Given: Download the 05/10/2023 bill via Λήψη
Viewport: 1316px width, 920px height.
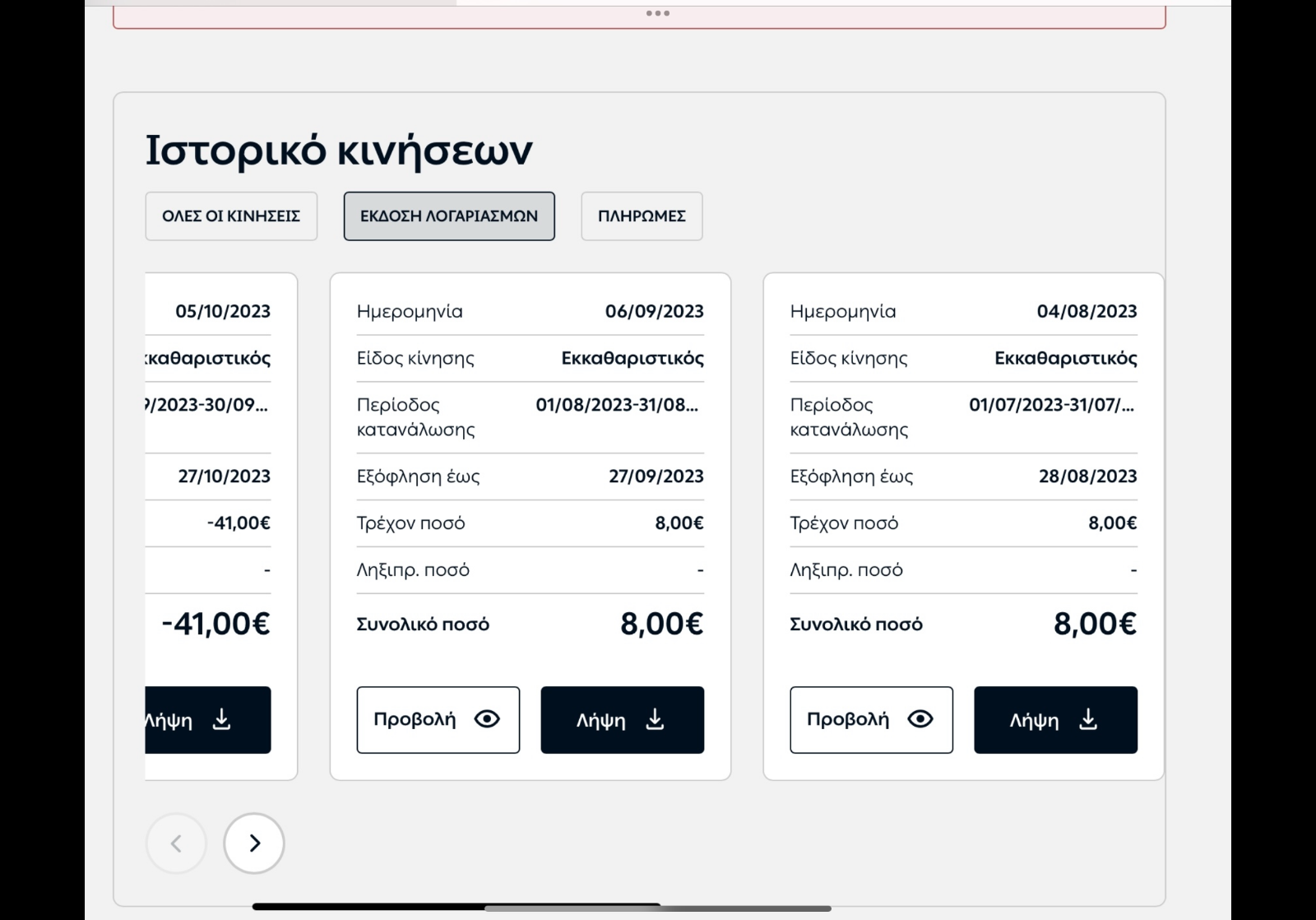Looking at the screenshot, I should 208,720.
